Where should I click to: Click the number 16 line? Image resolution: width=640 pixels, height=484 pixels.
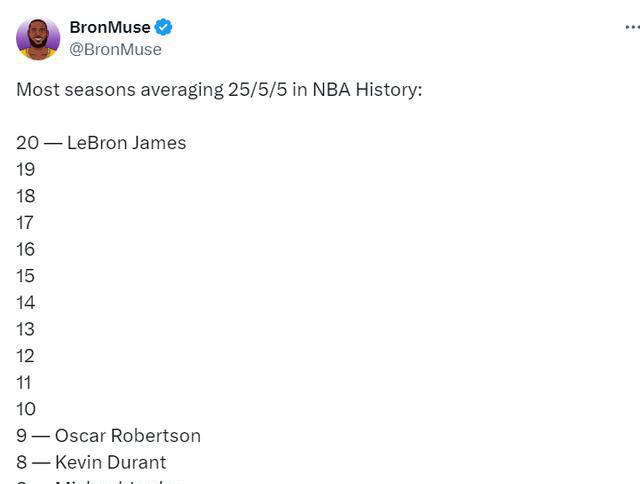coord(26,249)
